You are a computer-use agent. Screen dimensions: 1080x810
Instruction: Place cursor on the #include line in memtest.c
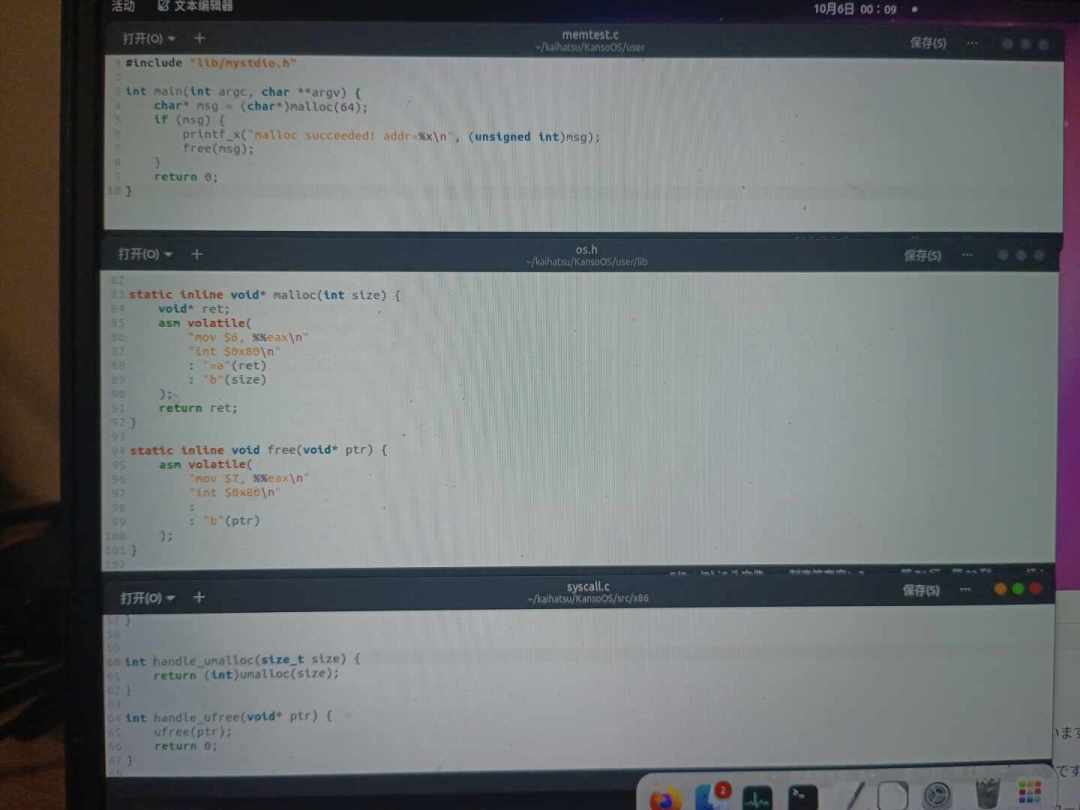tap(211, 63)
